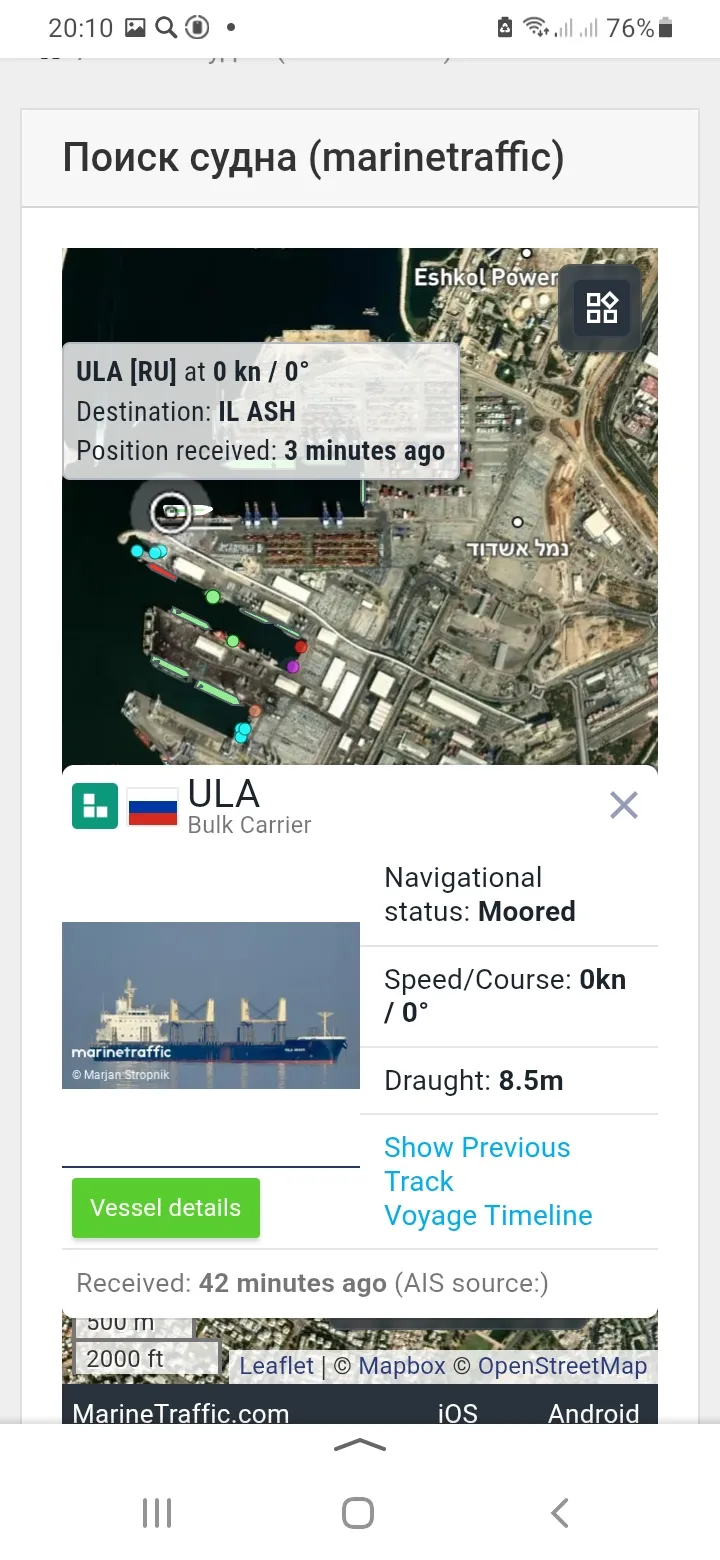
Task: Select the purple vessel dot on map
Action: [293, 666]
